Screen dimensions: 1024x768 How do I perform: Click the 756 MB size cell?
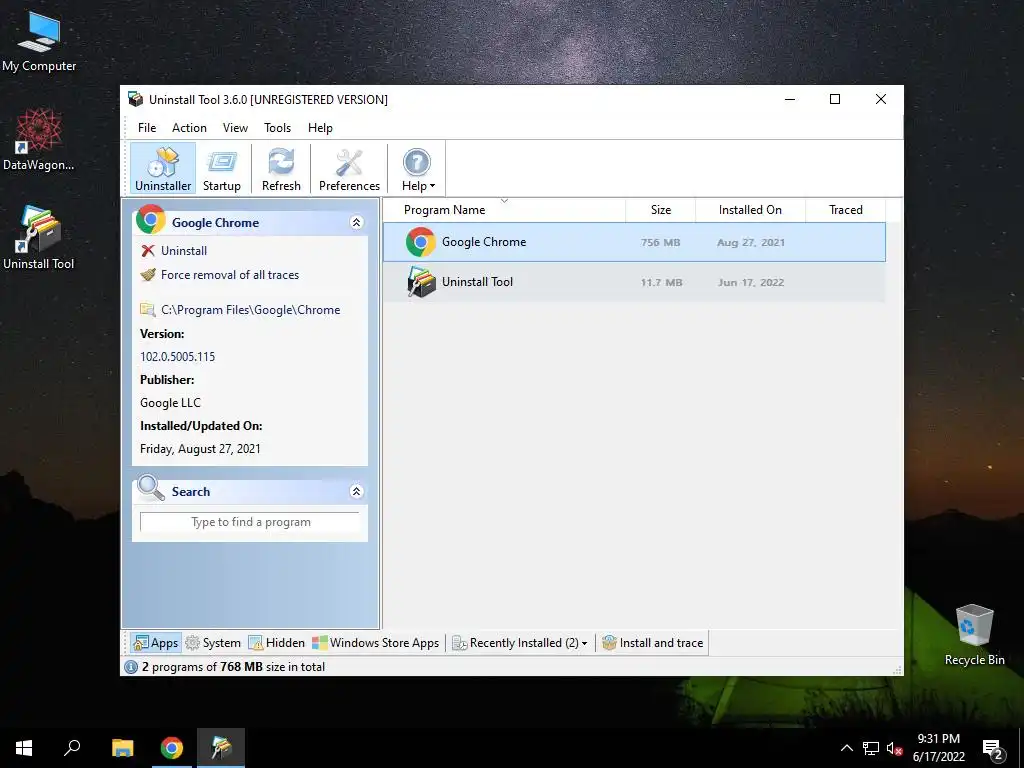click(x=660, y=242)
